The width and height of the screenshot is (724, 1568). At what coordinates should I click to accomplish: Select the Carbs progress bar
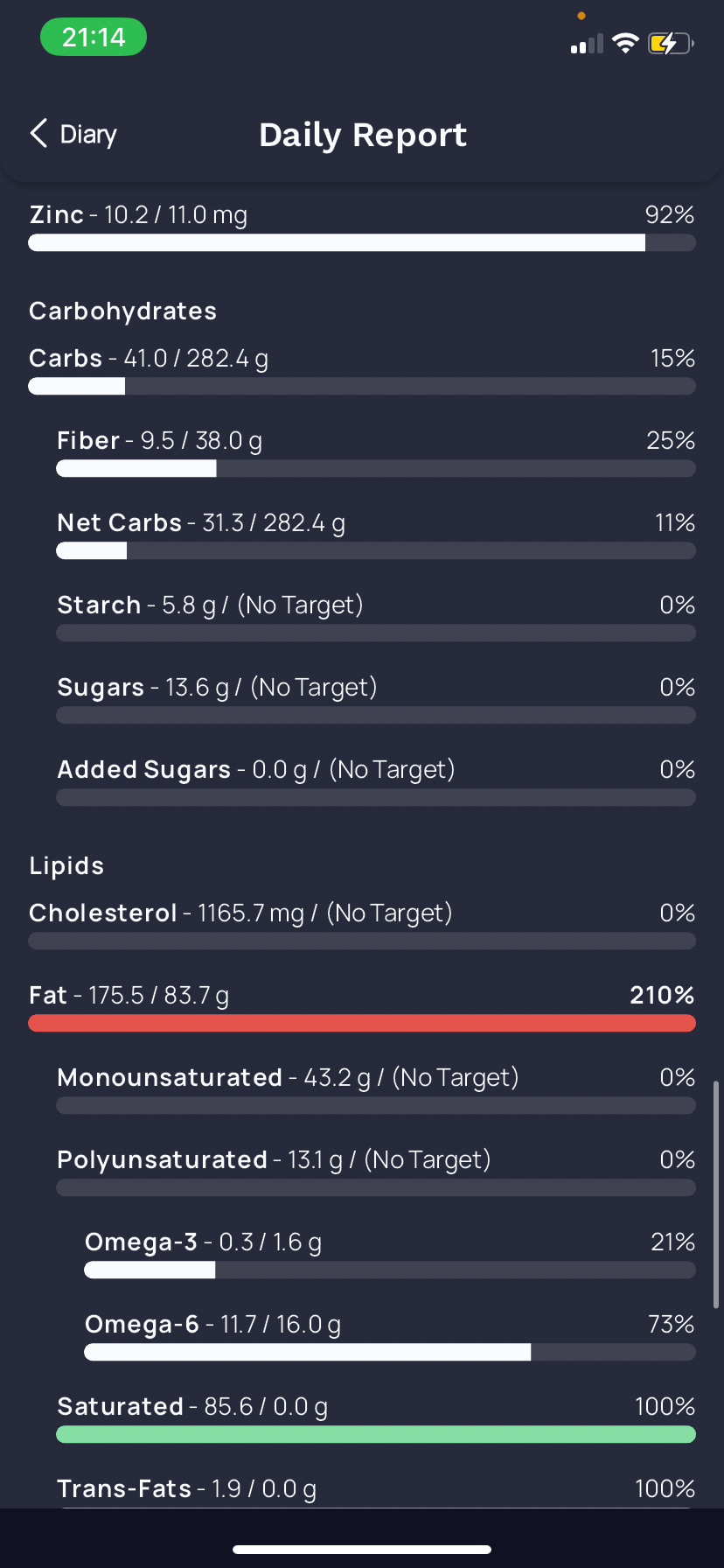click(362, 387)
